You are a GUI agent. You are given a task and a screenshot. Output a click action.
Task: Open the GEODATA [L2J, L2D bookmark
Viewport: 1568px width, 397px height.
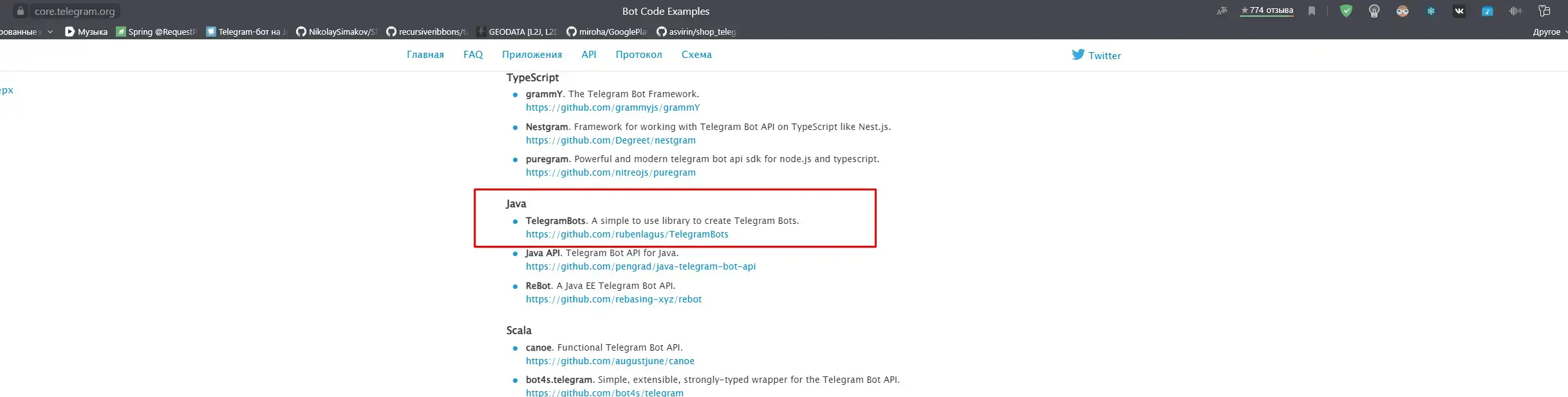517,32
